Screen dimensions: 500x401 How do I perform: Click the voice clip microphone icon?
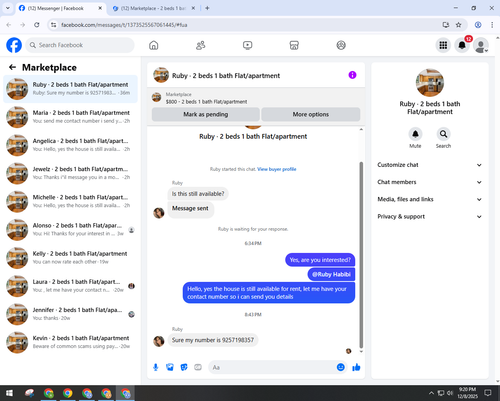pyautogui.click(x=156, y=367)
